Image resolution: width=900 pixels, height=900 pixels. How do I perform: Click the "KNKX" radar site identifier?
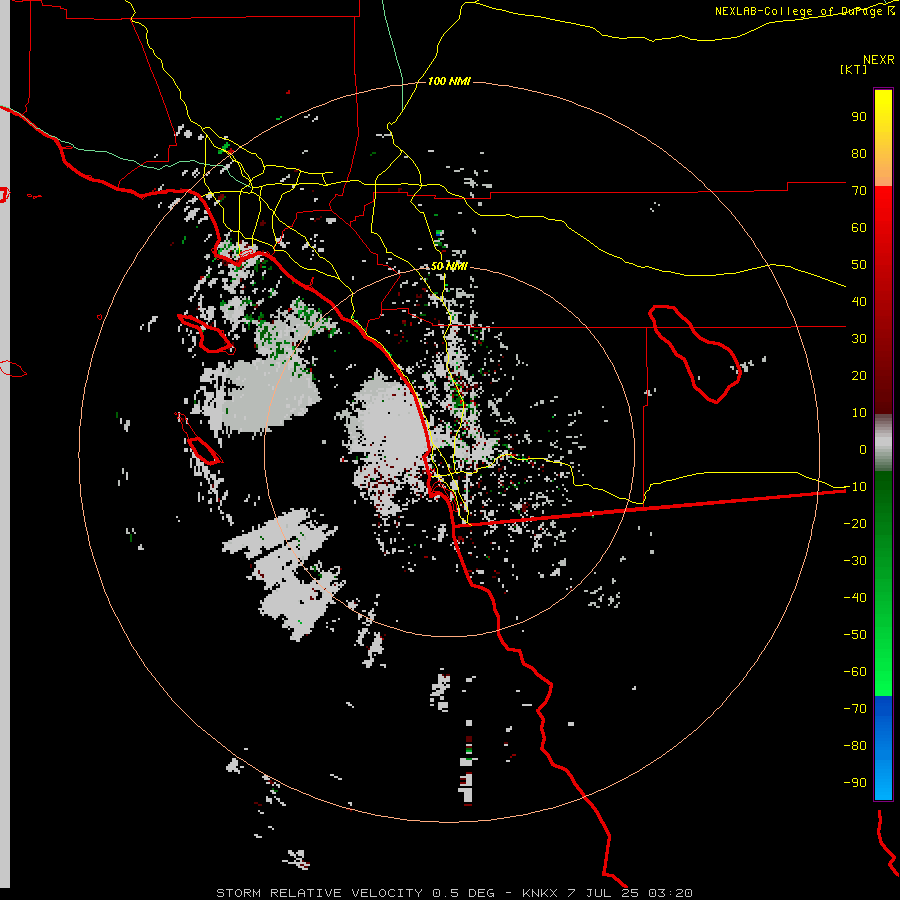(x=540, y=893)
